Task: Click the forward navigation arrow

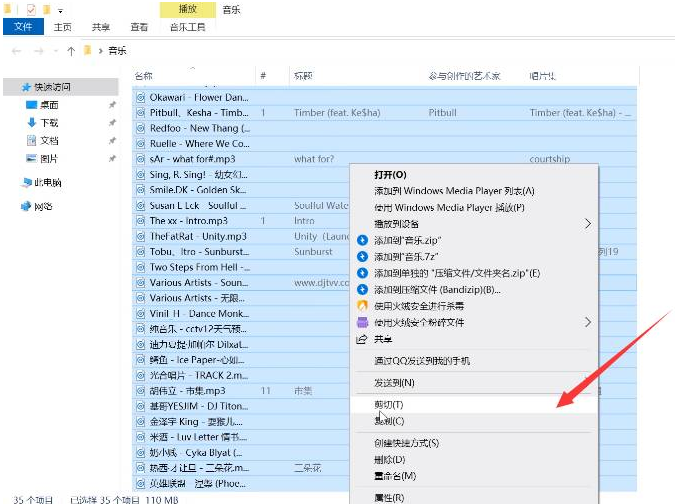Action: pos(39,51)
